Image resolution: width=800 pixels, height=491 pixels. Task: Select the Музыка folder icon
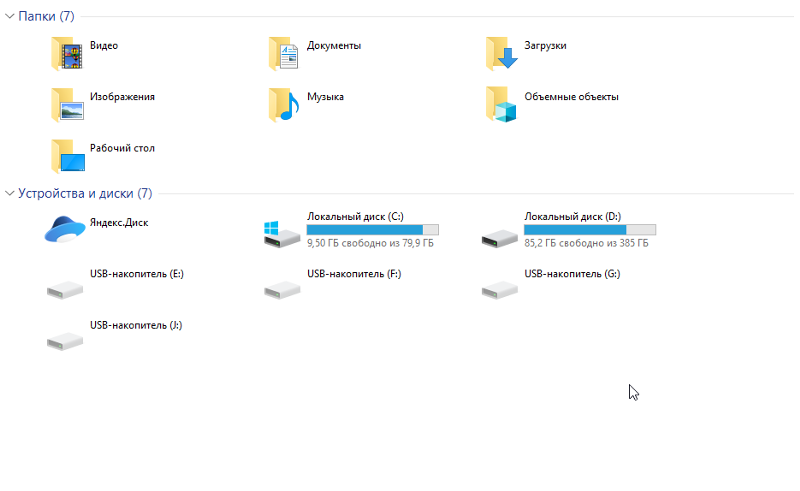(284, 105)
